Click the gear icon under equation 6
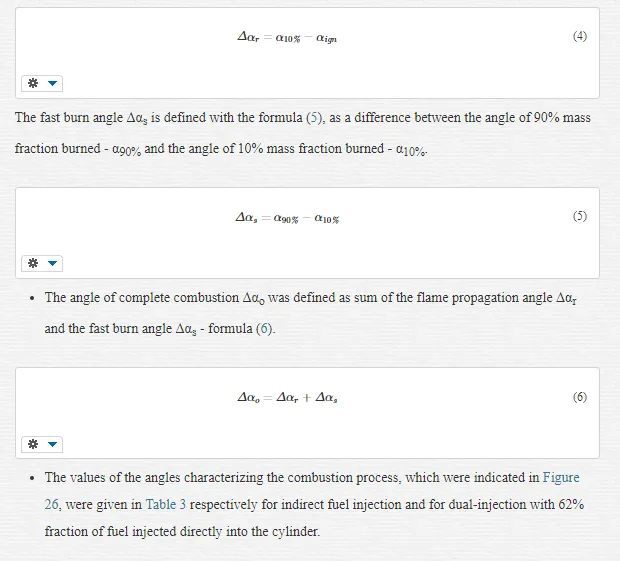 click(33, 444)
